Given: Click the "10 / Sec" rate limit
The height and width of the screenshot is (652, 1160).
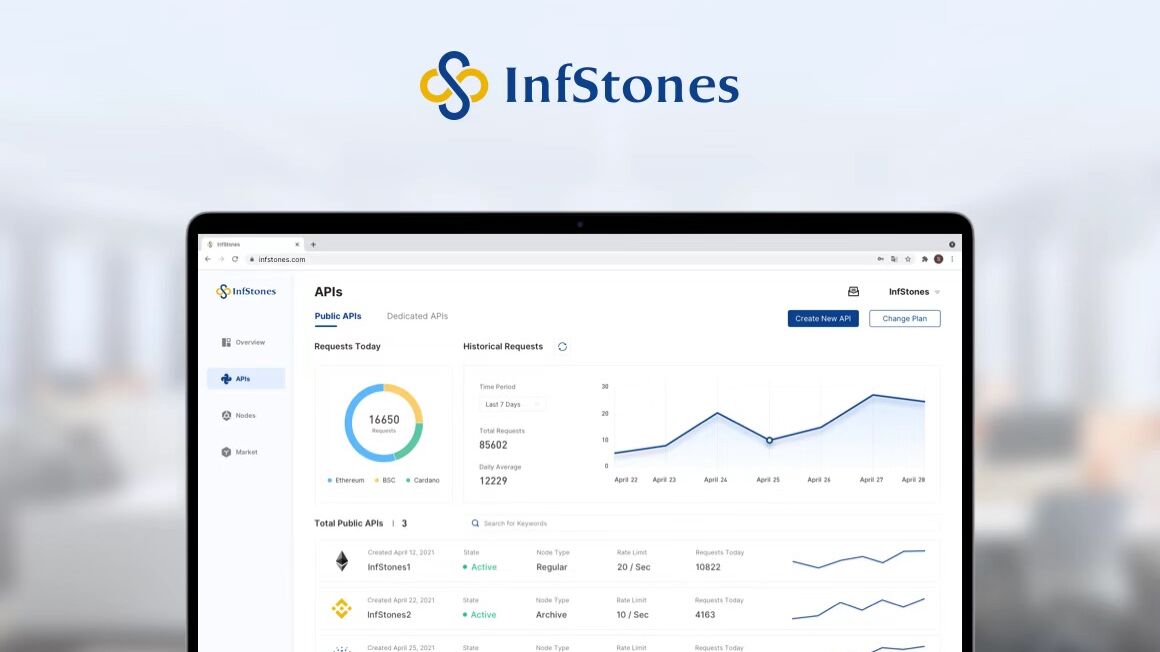Looking at the screenshot, I should pos(633,615).
